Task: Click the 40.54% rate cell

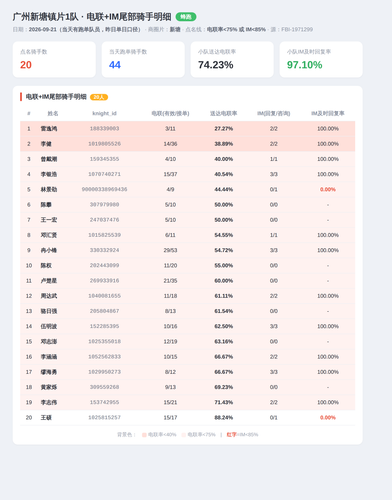Action: click(223, 174)
